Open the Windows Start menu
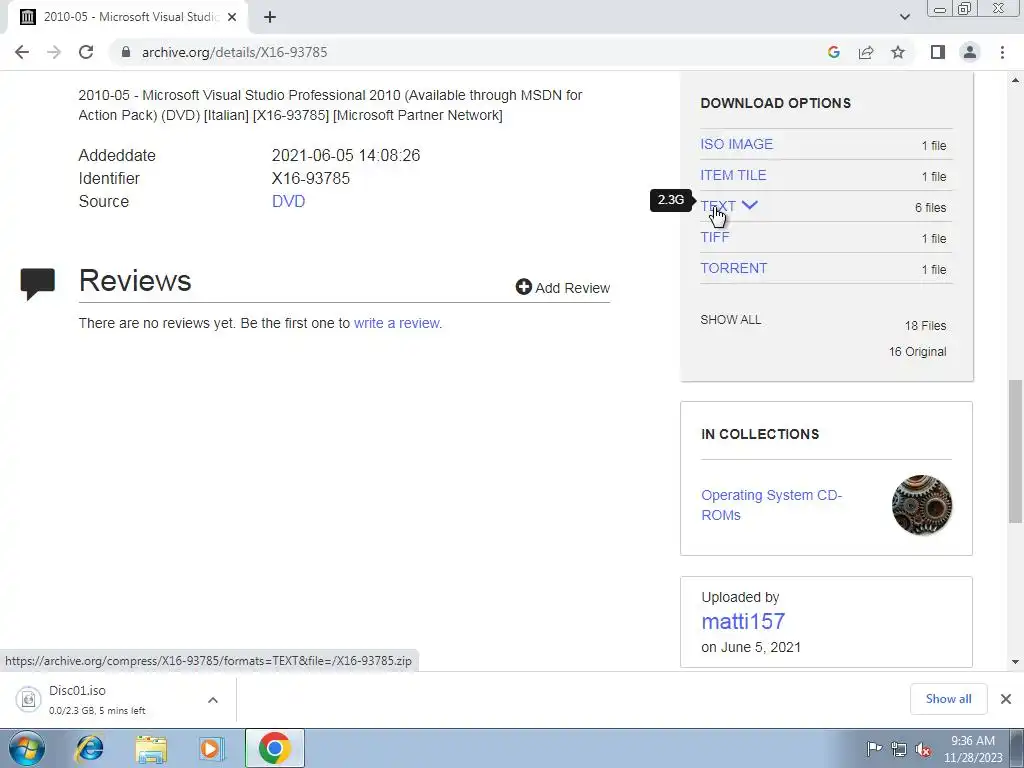Viewport: 1024px width, 768px height. tap(26, 748)
